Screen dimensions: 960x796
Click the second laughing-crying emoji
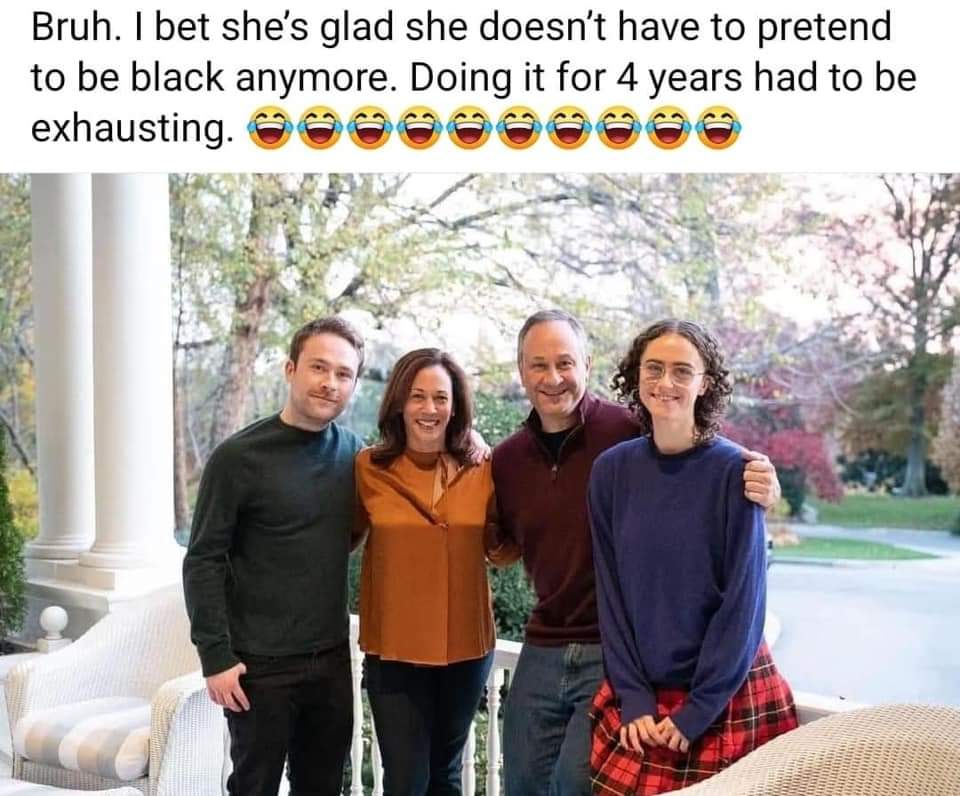pos(319,127)
